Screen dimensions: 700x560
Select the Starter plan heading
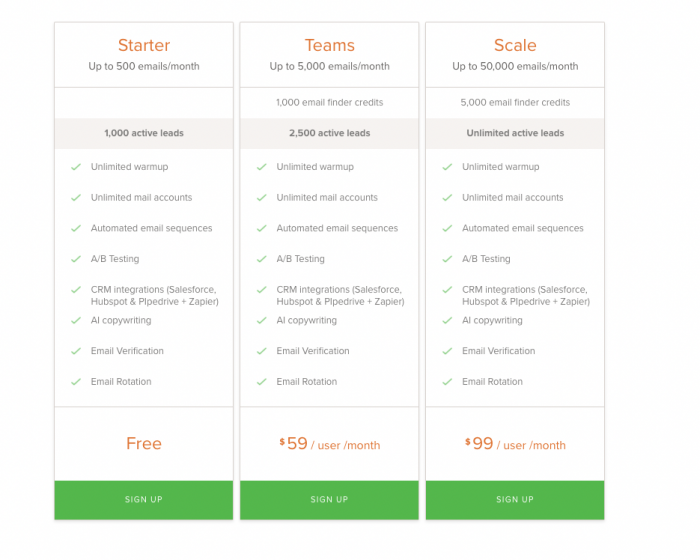click(144, 45)
